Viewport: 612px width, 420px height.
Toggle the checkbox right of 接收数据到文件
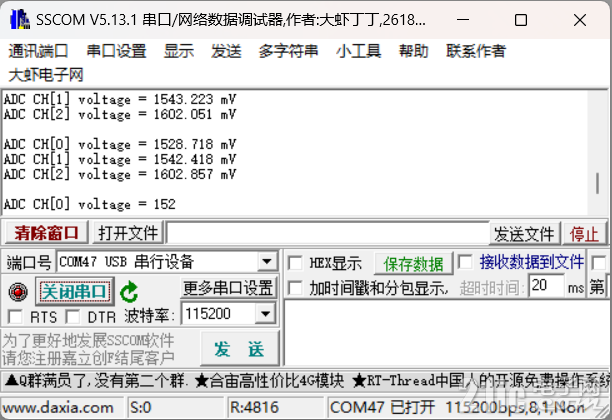pyautogui.click(x=599, y=262)
